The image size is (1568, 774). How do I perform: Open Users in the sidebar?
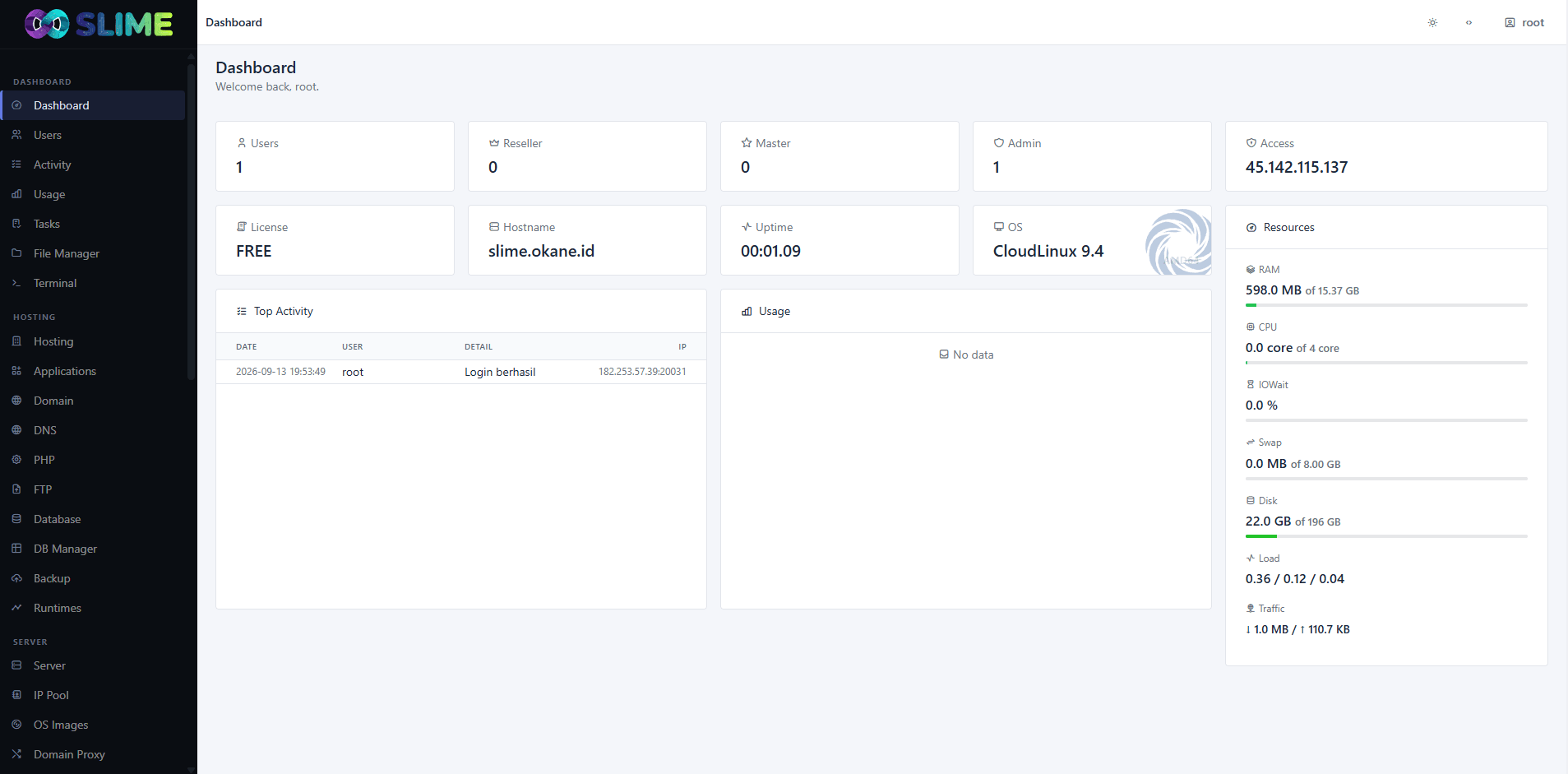tap(93, 135)
